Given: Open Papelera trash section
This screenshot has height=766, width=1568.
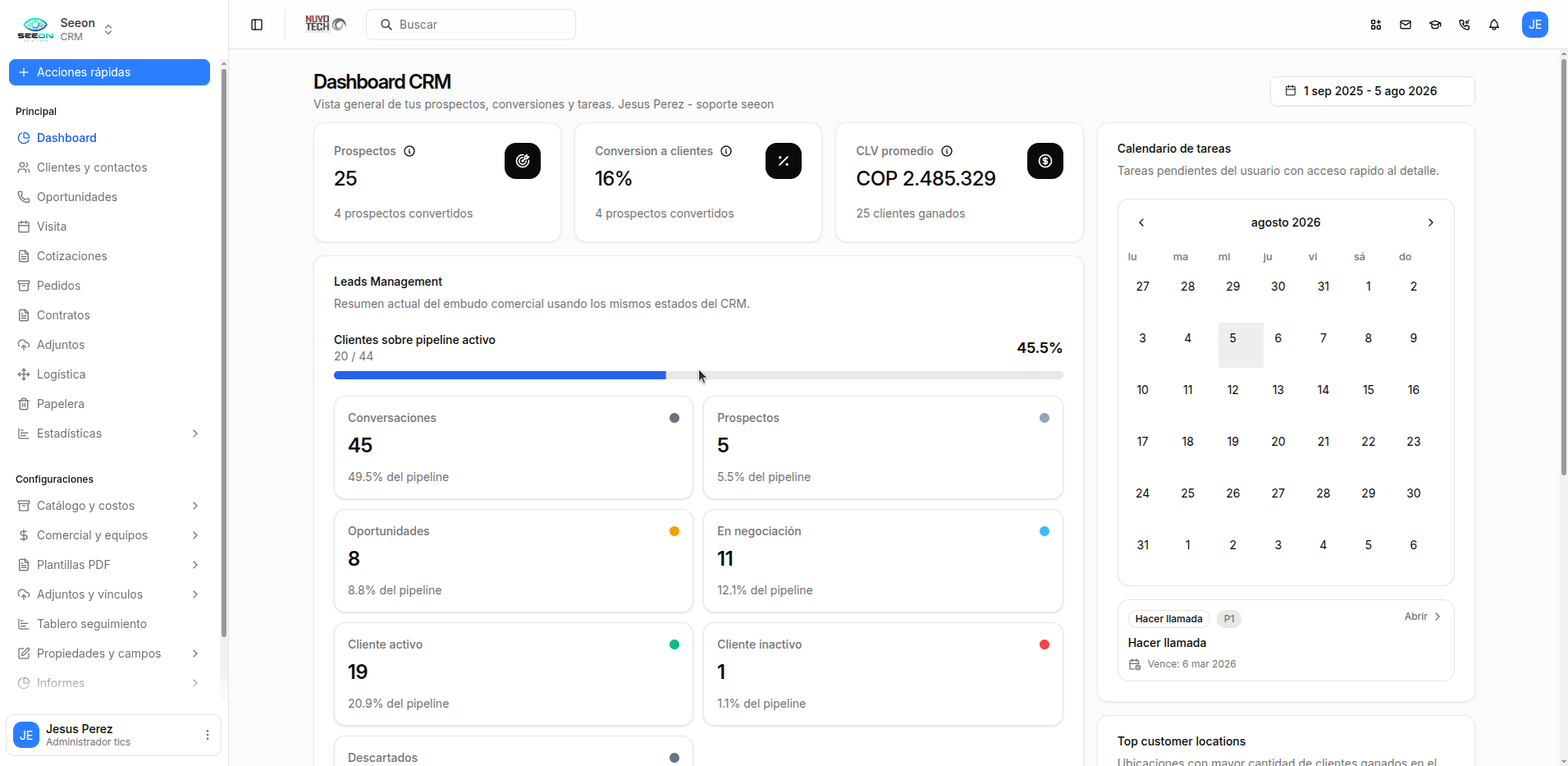Looking at the screenshot, I should pos(109,404).
